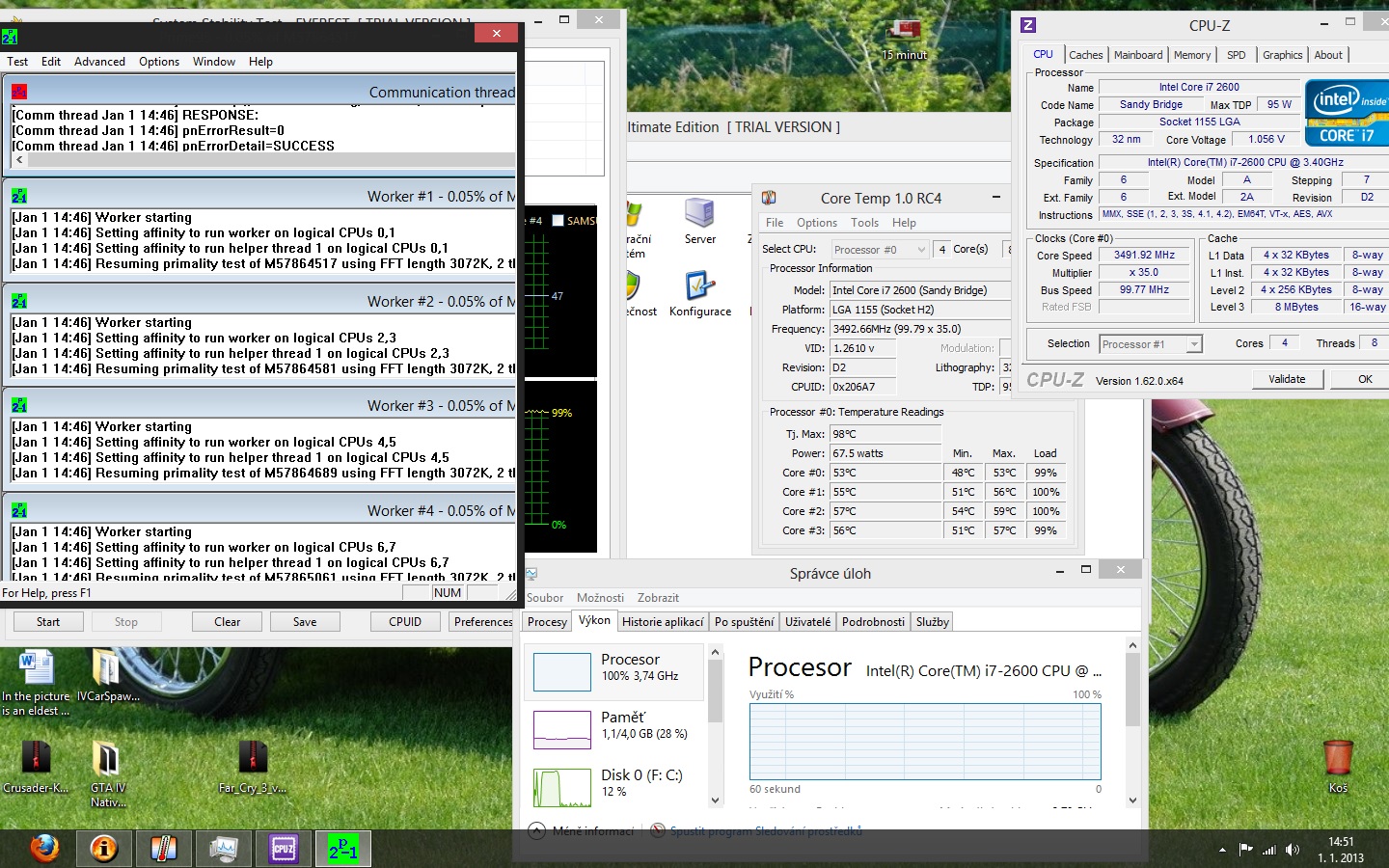Screen dimensions: 1389x868
Task: Click the Worker #2 window icon
Action: [19, 301]
